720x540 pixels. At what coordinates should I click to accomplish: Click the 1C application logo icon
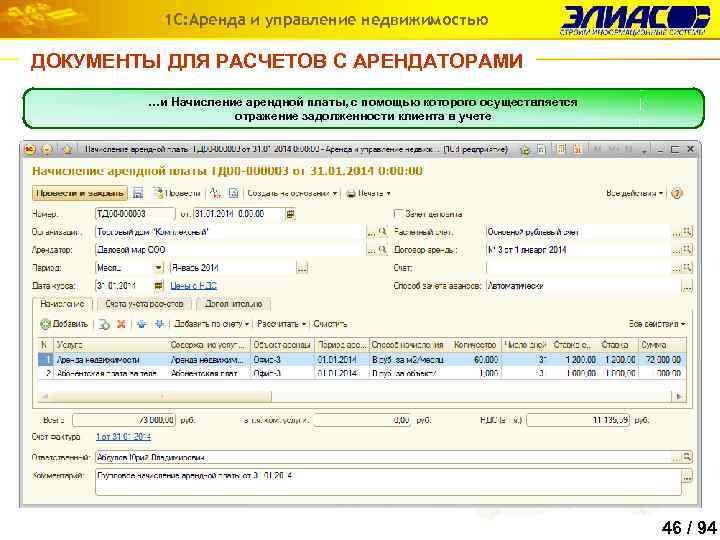click(x=30, y=149)
